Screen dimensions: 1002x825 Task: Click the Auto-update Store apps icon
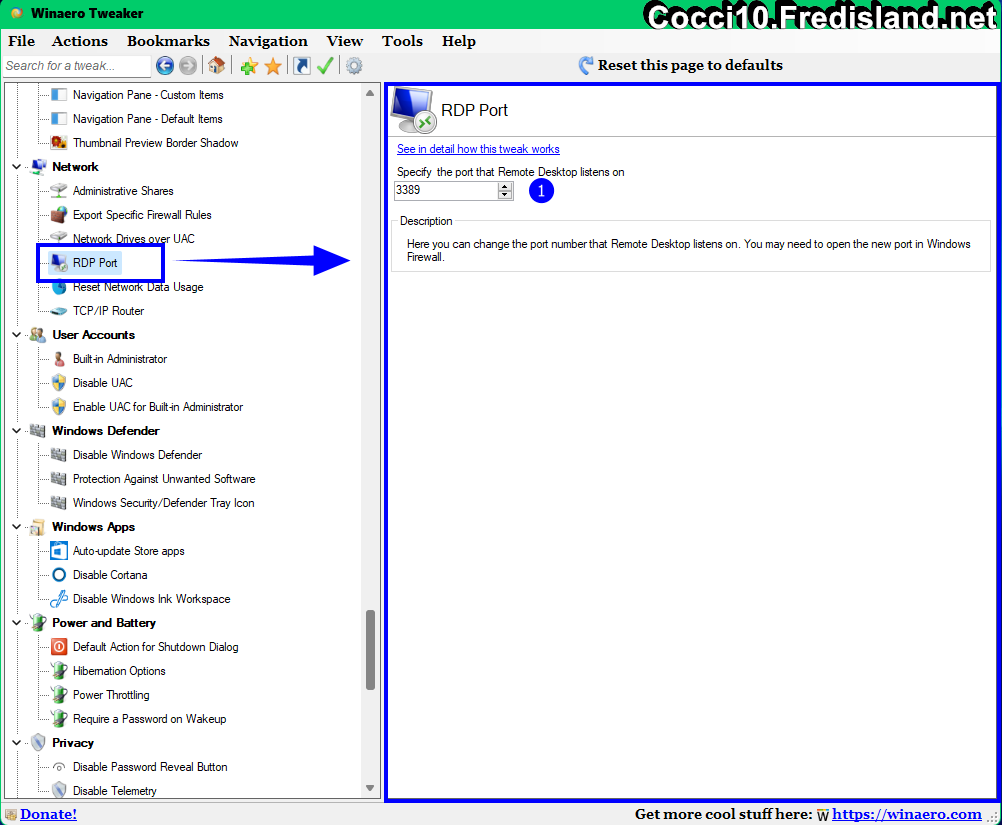click(x=59, y=551)
